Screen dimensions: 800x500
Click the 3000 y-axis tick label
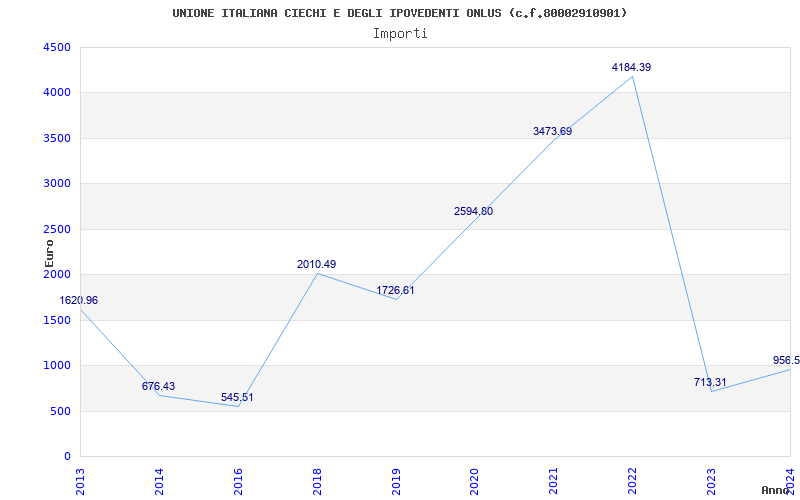coord(55,184)
